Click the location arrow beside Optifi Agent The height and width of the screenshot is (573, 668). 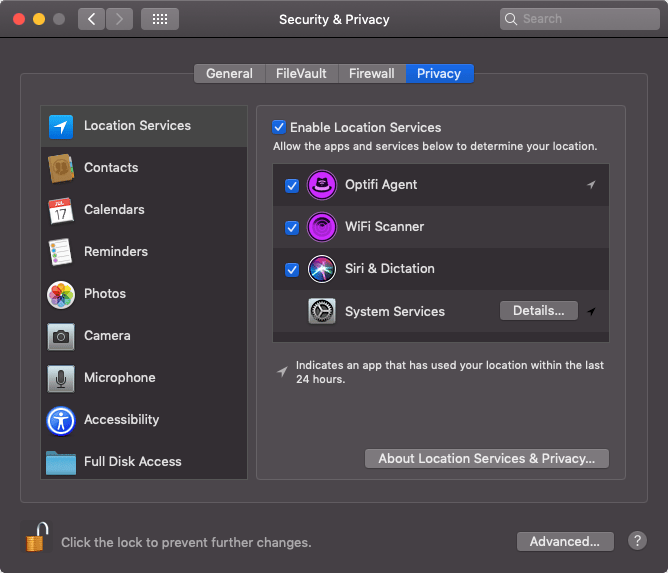coord(591,184)
